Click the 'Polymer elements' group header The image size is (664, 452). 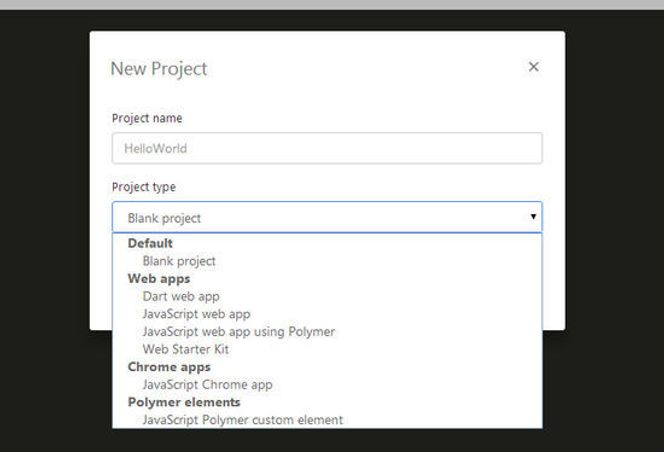(184, 402)
